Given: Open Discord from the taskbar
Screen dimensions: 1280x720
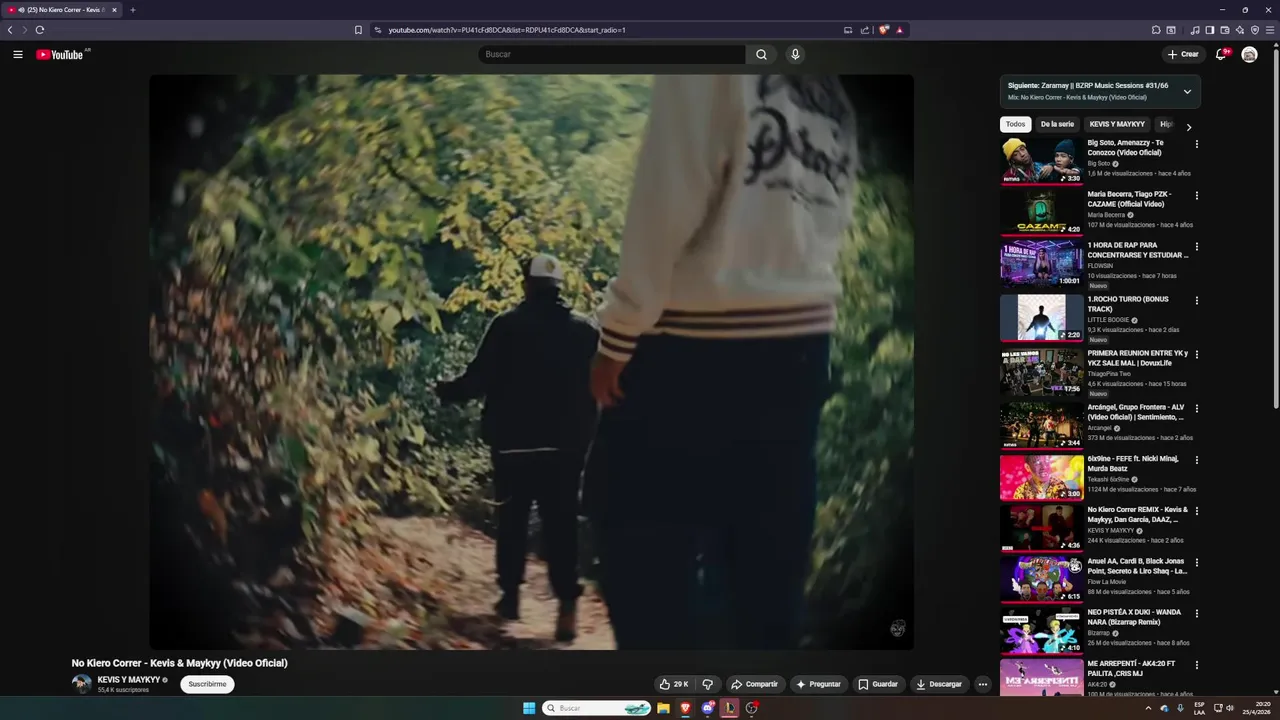Looking at the screenshot, I should coord(708,708).
